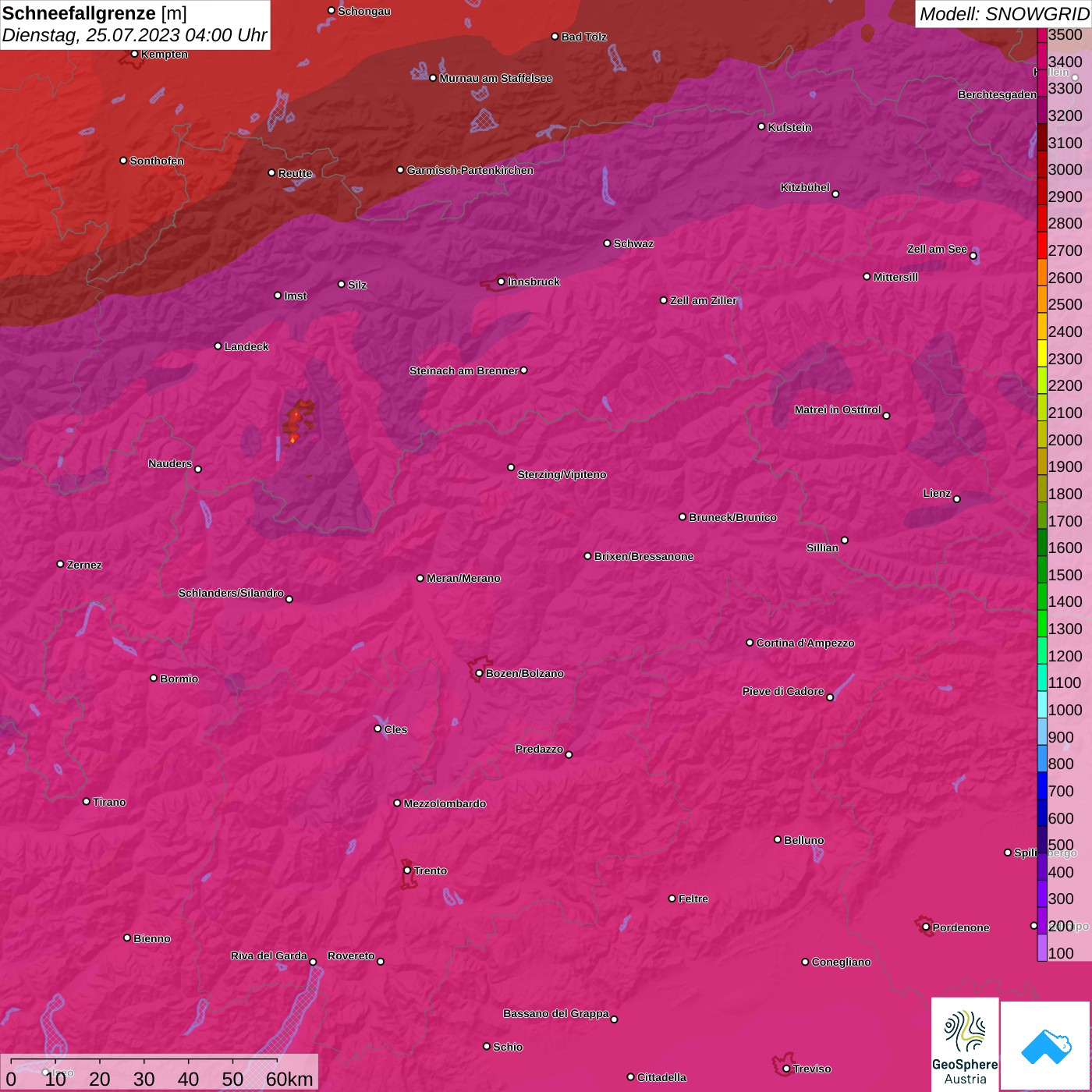Click the Treviso city label

pyautogui.click(x=812, y=1069)
